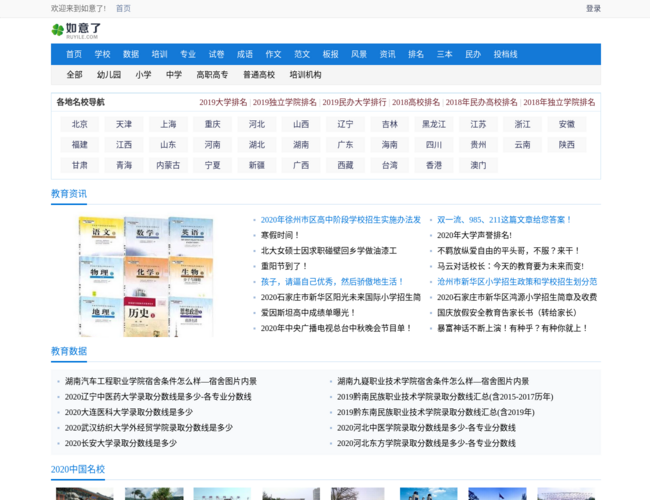Select the 普通高校 filter tab
This screenshot has width=650, height=500.
[259, 75]
